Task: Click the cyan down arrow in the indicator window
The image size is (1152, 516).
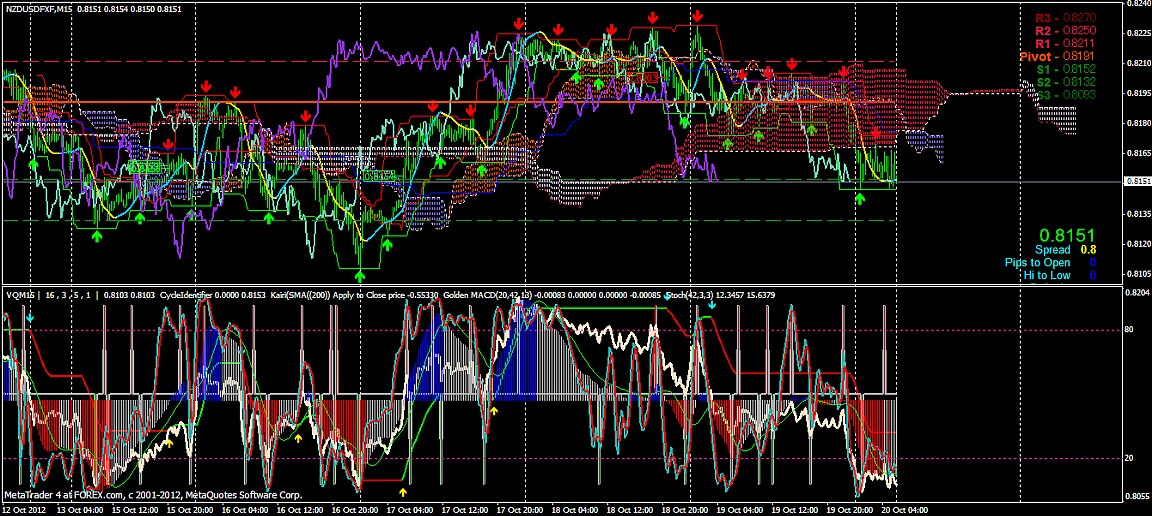Action: [30, 317]
